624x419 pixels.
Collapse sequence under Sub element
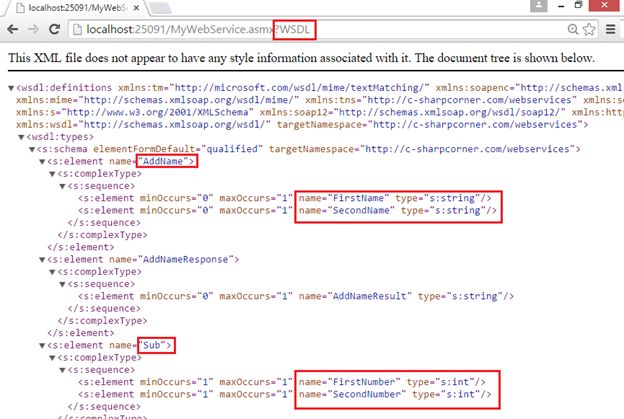(x=62, y=370)
